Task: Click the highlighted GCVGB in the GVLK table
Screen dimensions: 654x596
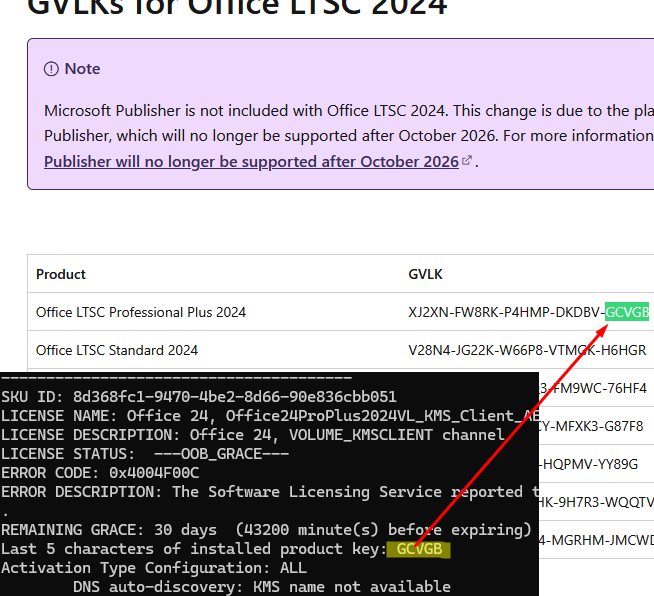Action: (x=627, y=312)
